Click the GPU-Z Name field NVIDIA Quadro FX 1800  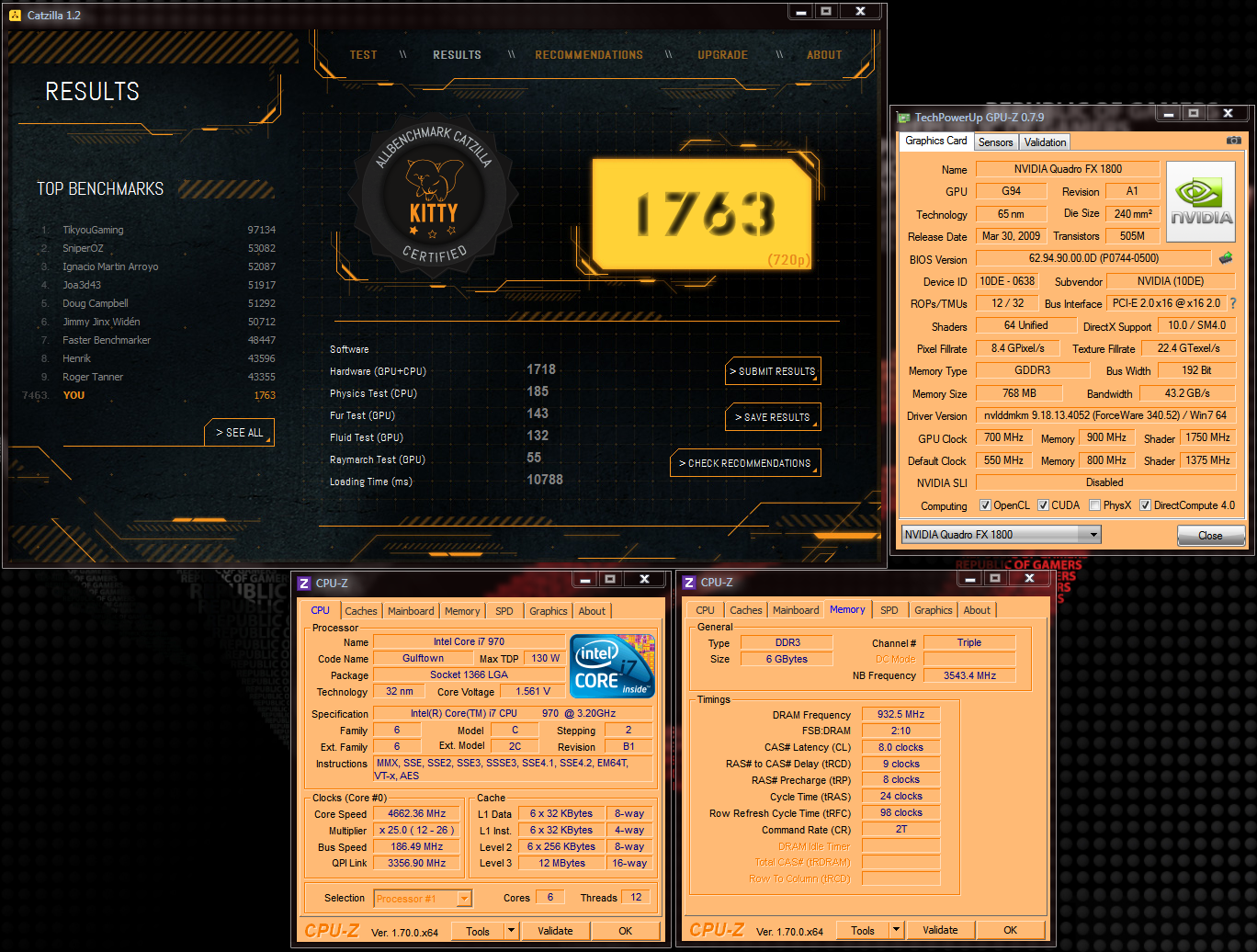(x=1068, y=169)
